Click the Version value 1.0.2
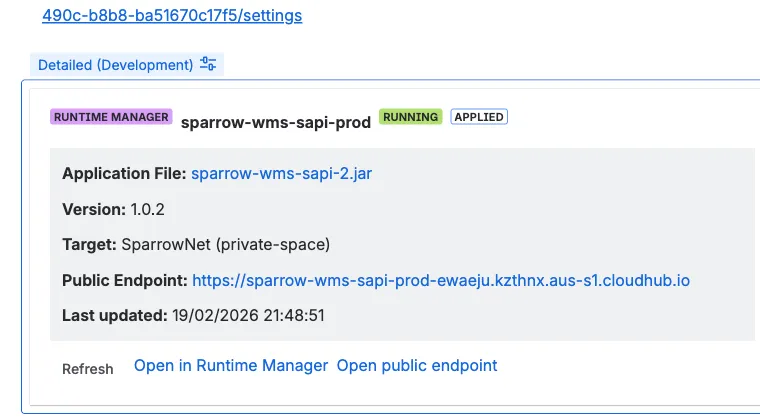This screenshot has height=420, width=760. coord(148,209)
